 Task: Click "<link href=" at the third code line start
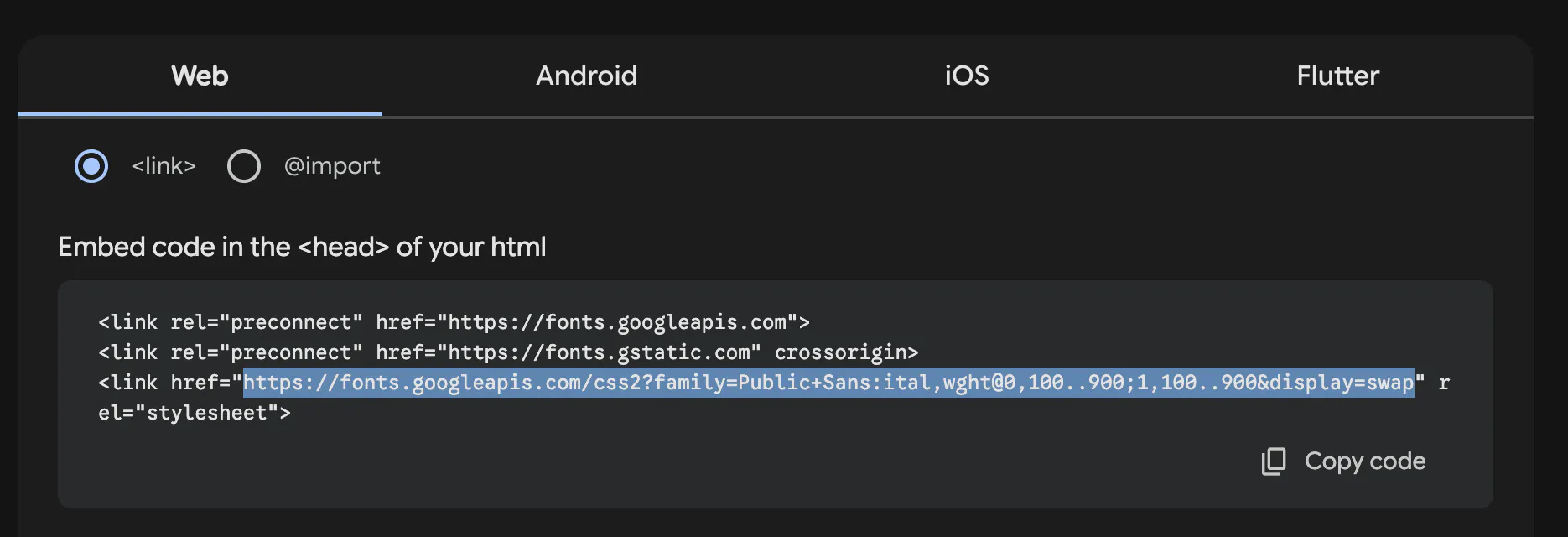[x=164, y=383]
